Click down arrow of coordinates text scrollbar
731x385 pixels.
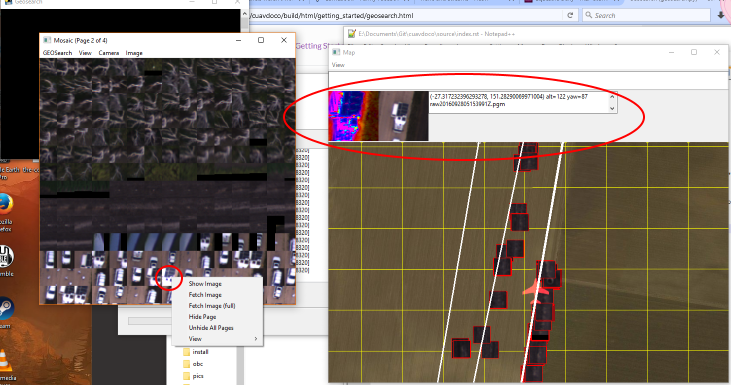(x=612, y=108)
